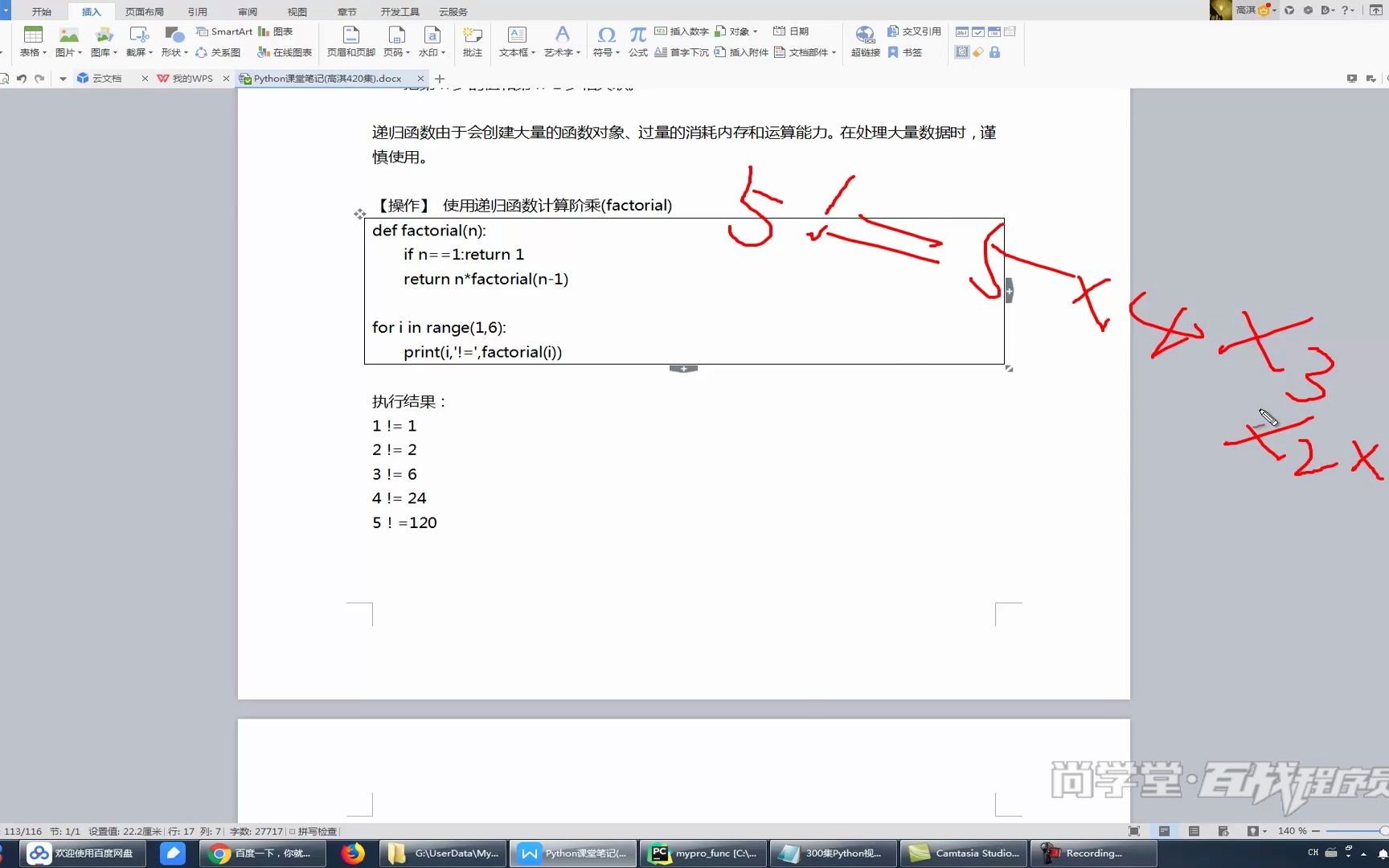Insert a 关系图 relationship diagram
The width and height of the screenshot is (1389, 868).
click(x=218, y=52)
